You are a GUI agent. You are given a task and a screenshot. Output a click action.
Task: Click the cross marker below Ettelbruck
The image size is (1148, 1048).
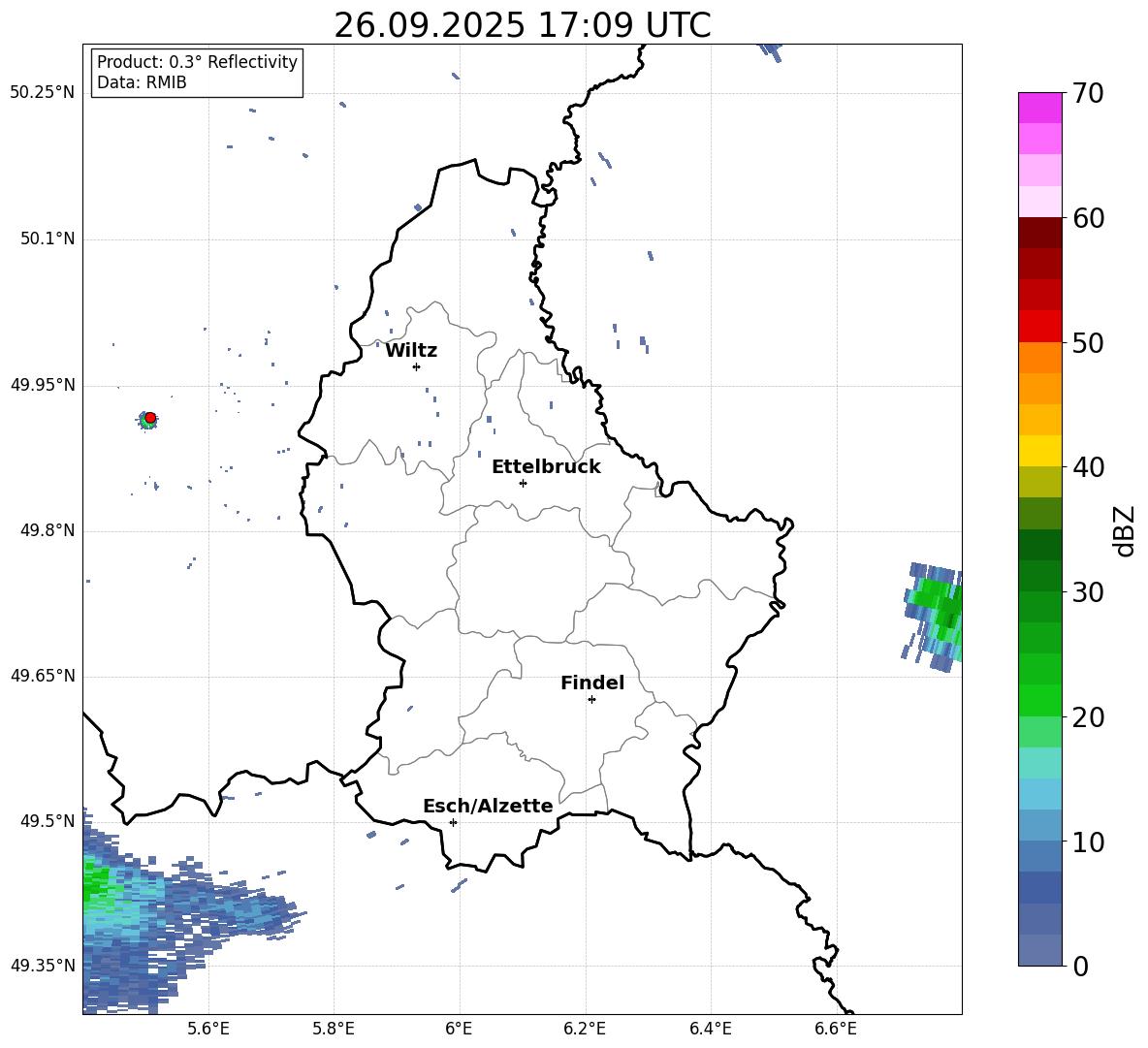click(523, 483)
